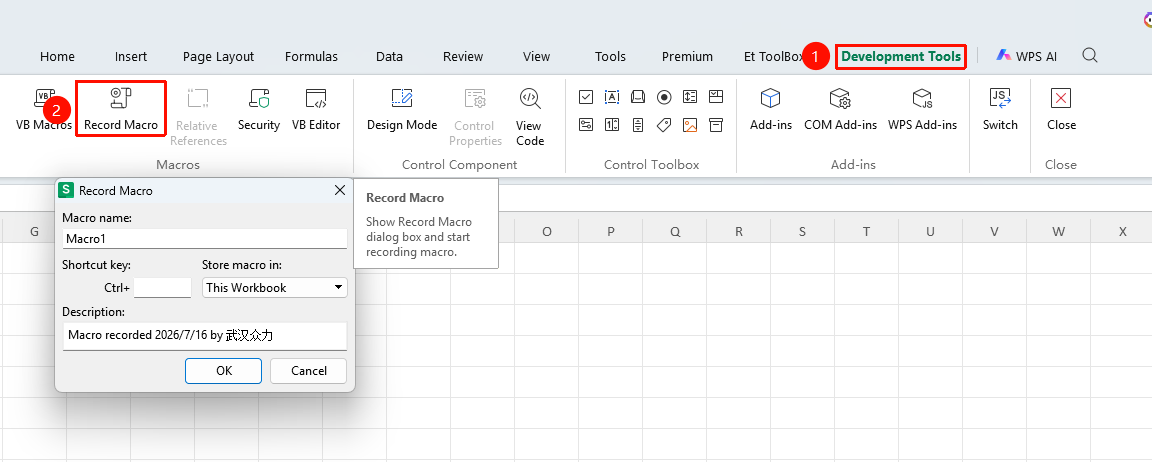The image size is (1152, 462).
Task: Insert a Text Box control
Action: coord(612,96)
